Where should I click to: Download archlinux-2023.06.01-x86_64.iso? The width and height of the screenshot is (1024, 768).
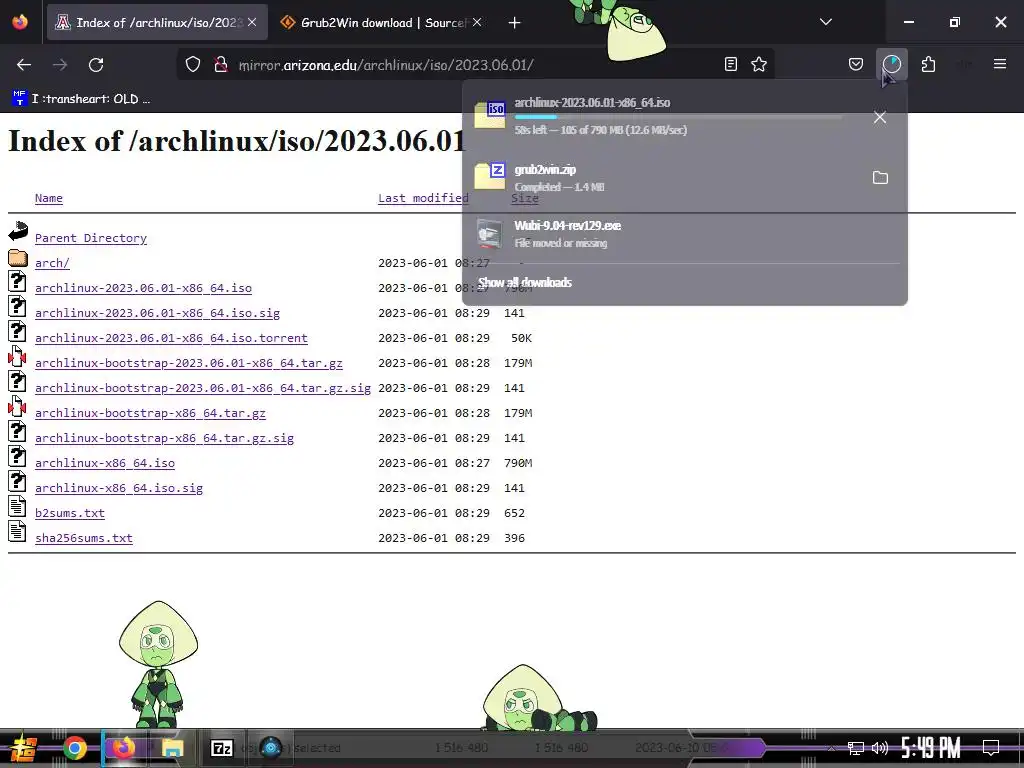143,288
